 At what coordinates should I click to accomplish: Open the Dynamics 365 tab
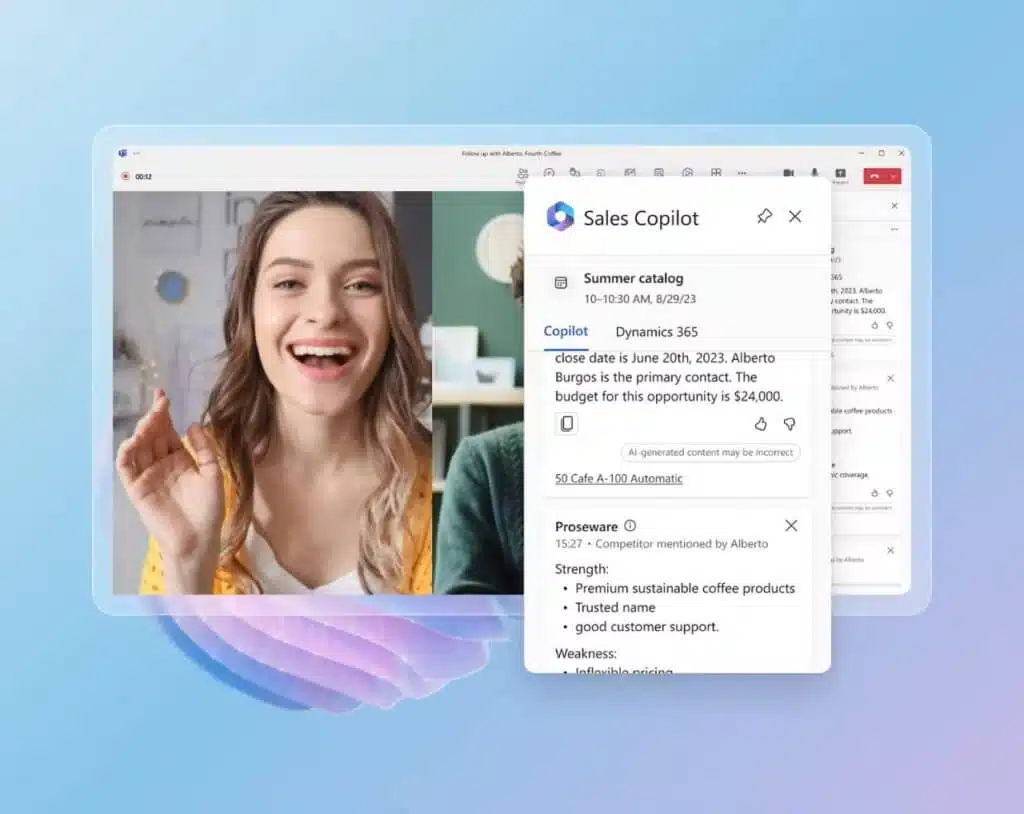pos(656,332)
